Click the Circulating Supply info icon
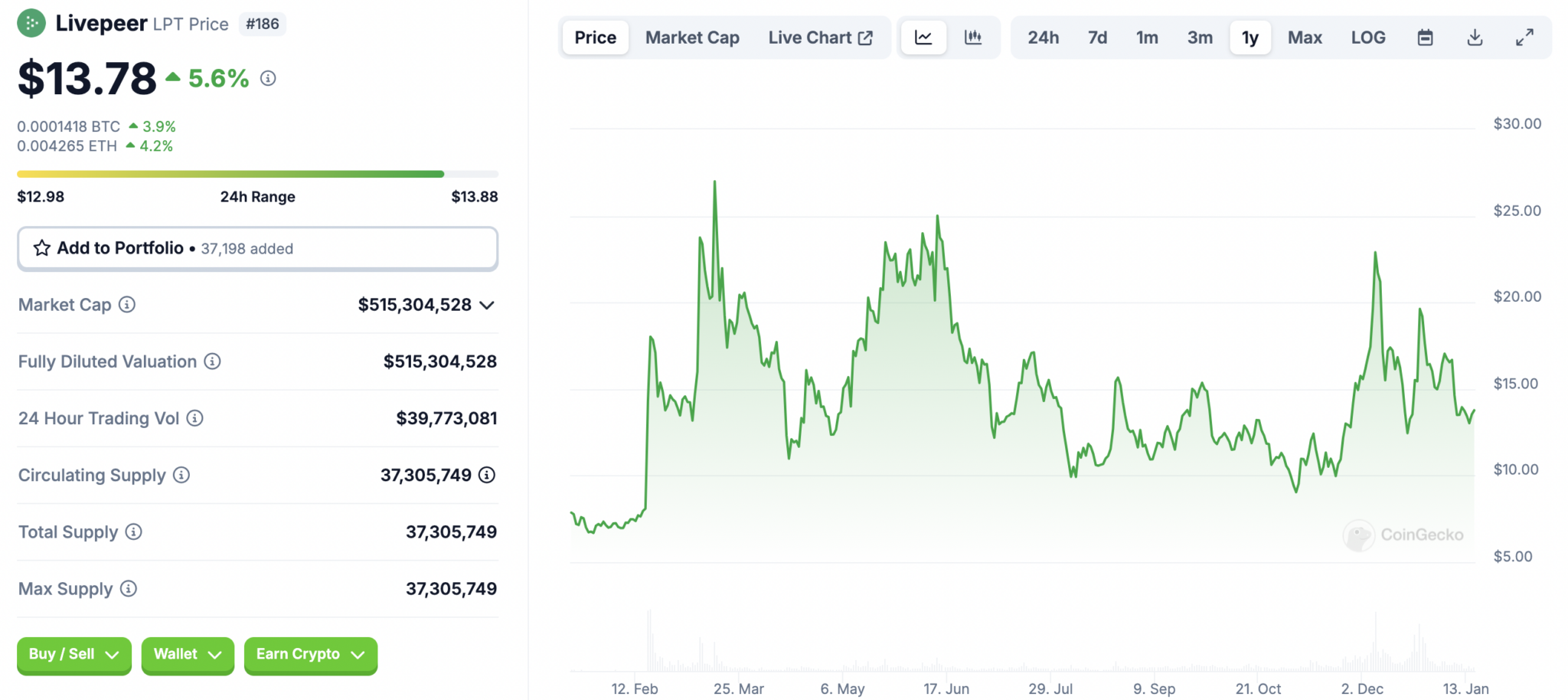This screenshot has height=700, width=1568. 182,475
